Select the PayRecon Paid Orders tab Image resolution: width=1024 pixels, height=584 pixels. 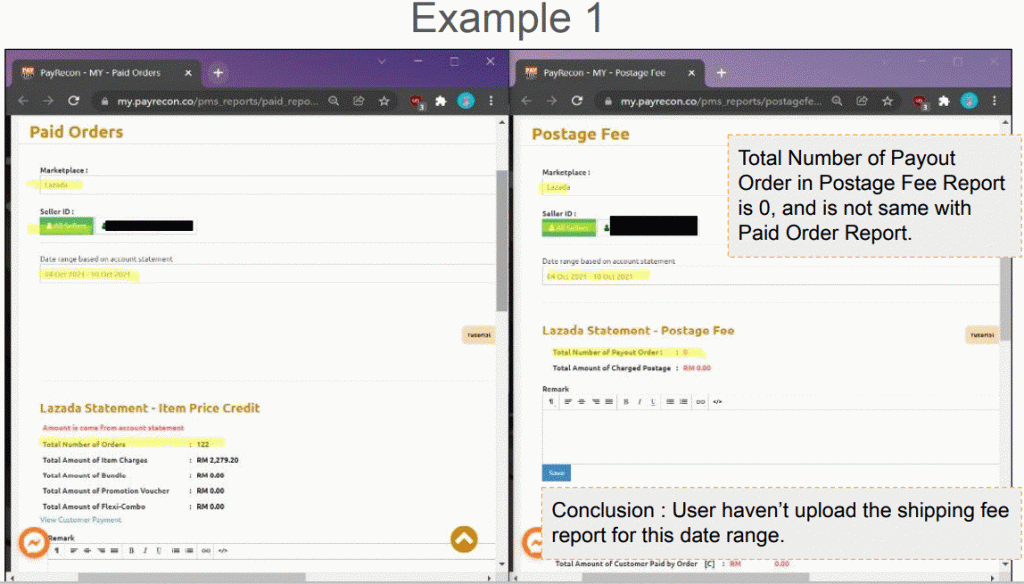[x=106, y=73]
